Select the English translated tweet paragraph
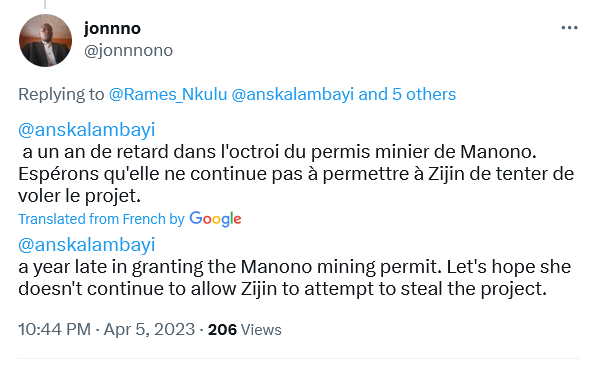This screenshot has width=598, height=368. (294, 278)
